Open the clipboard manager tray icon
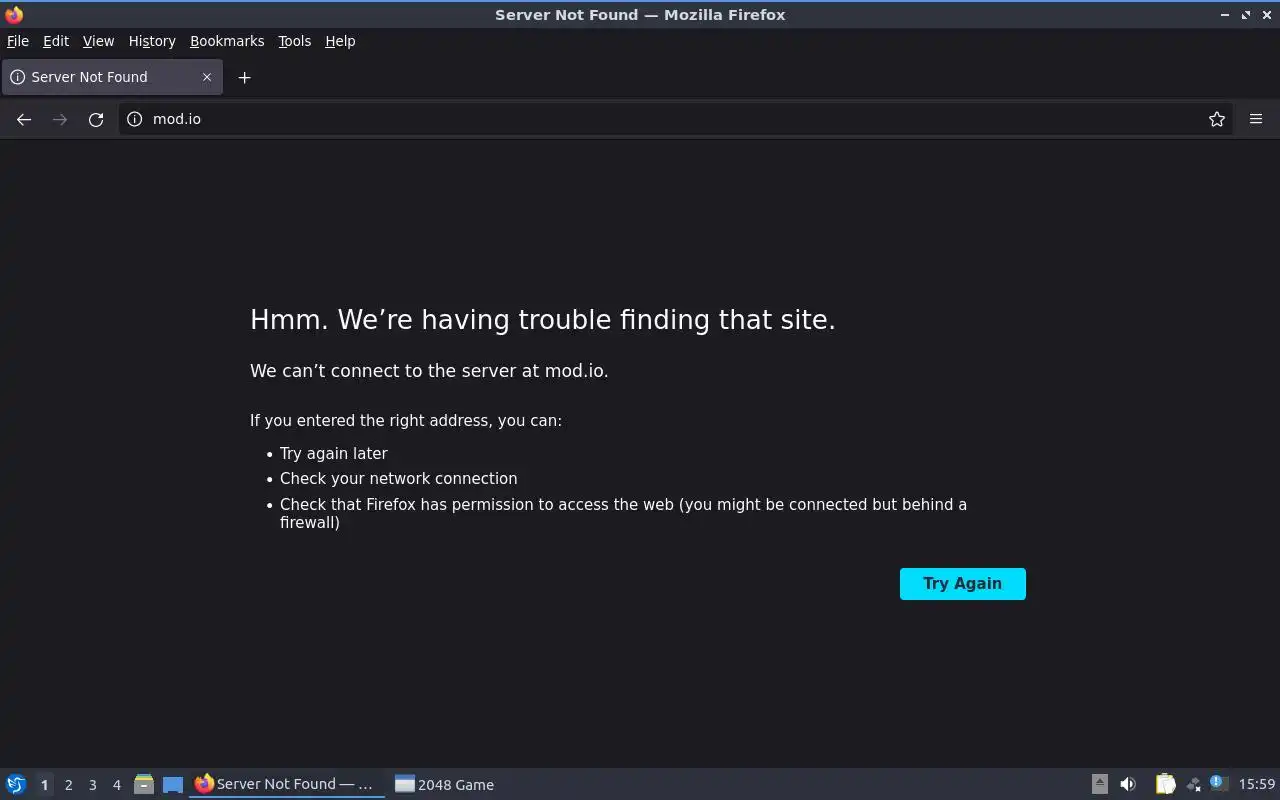 coord(1165,785)
